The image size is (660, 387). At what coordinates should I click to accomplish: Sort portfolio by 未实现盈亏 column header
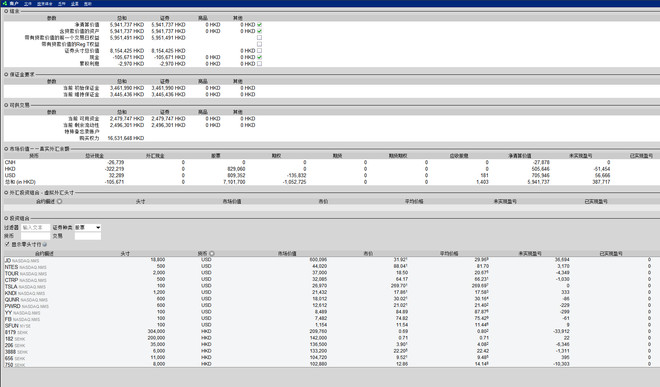[530, 254]
